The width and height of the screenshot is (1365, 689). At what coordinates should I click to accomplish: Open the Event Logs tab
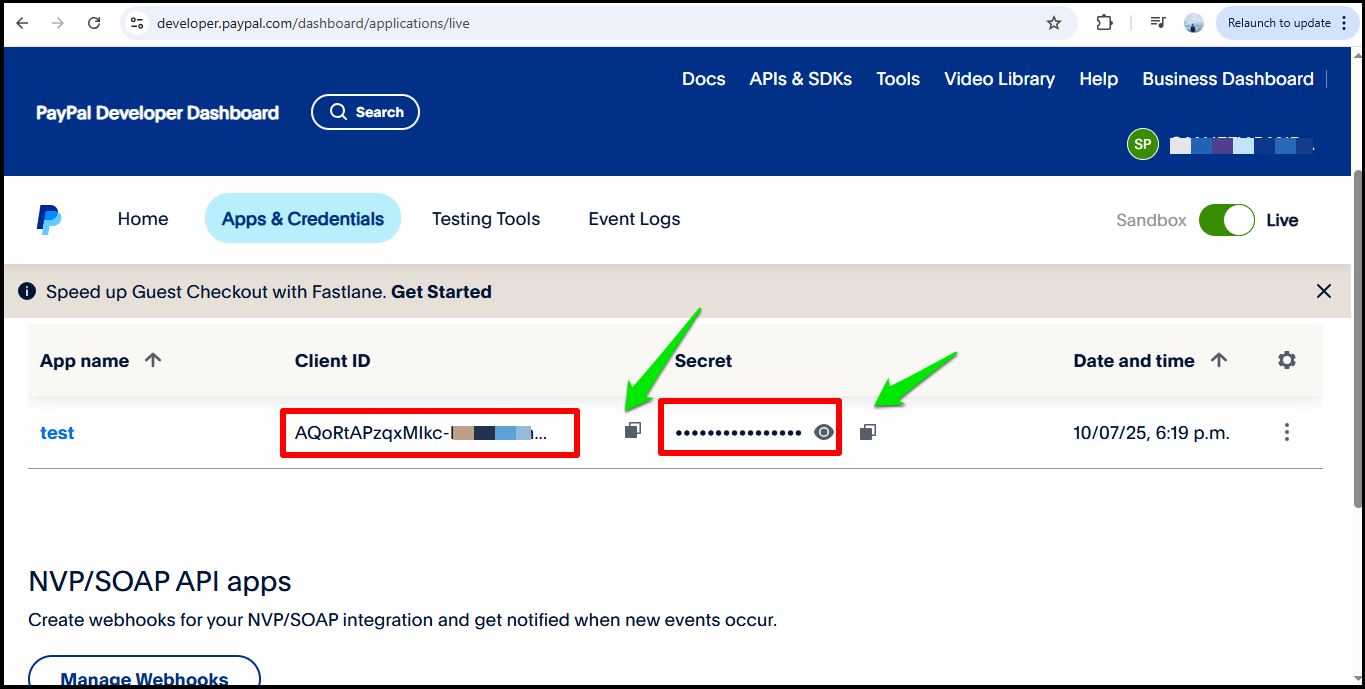pyautogui.click(x=634, y=219)
